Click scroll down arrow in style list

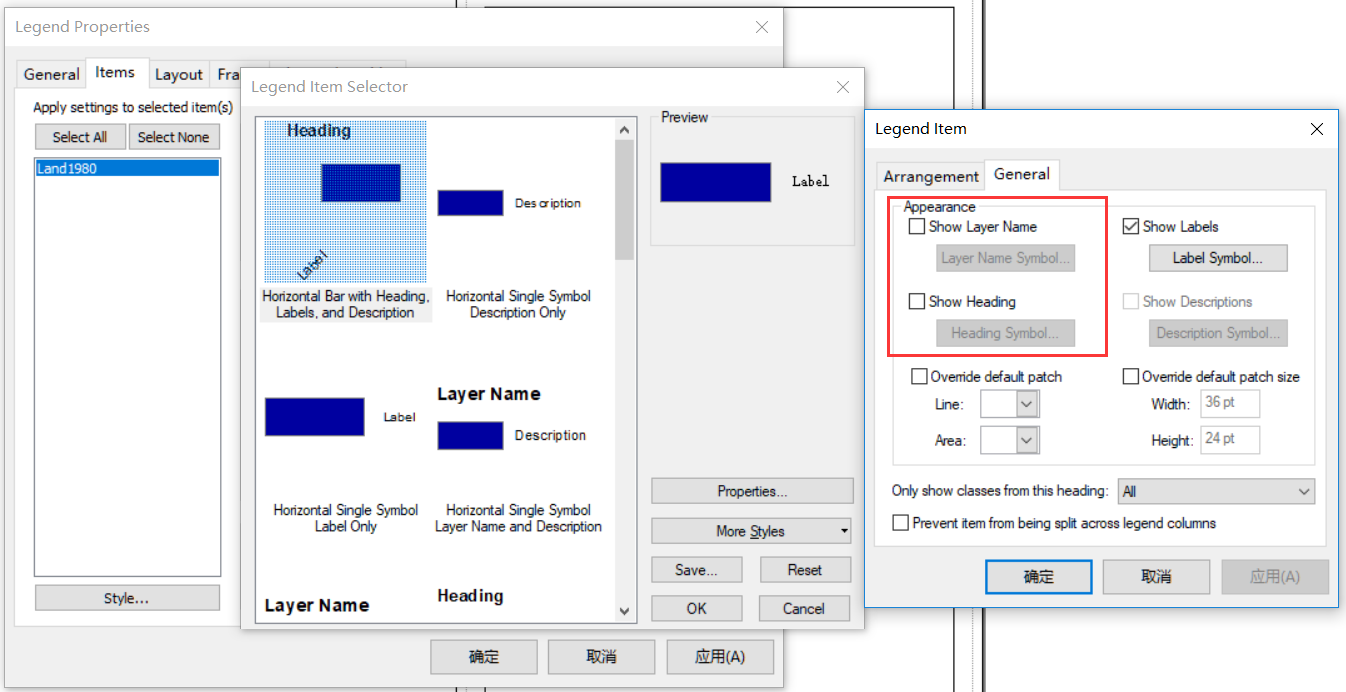point(625,610)
